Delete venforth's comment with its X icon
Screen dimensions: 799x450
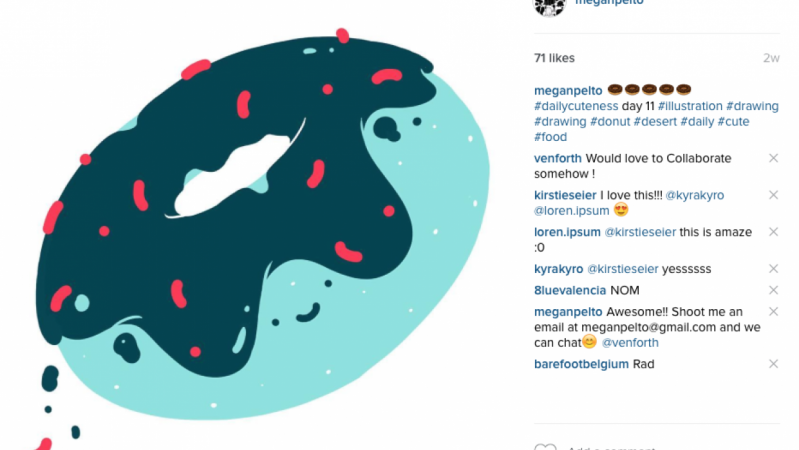pyautogui.click(x=773, y=158)
